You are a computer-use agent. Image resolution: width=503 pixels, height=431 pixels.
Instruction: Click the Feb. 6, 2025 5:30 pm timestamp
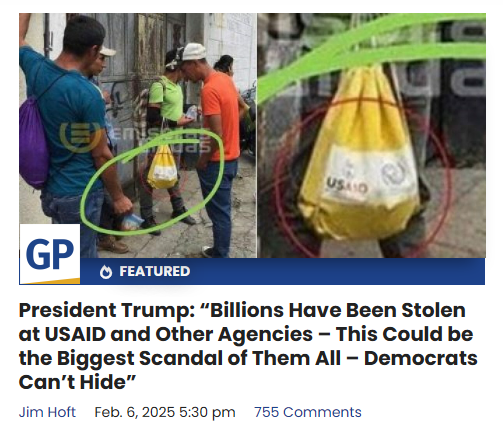[x=165, y=412]
